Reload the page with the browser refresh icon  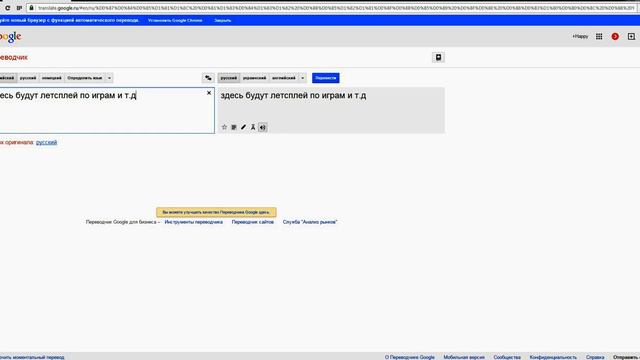(x=7, y=8)
